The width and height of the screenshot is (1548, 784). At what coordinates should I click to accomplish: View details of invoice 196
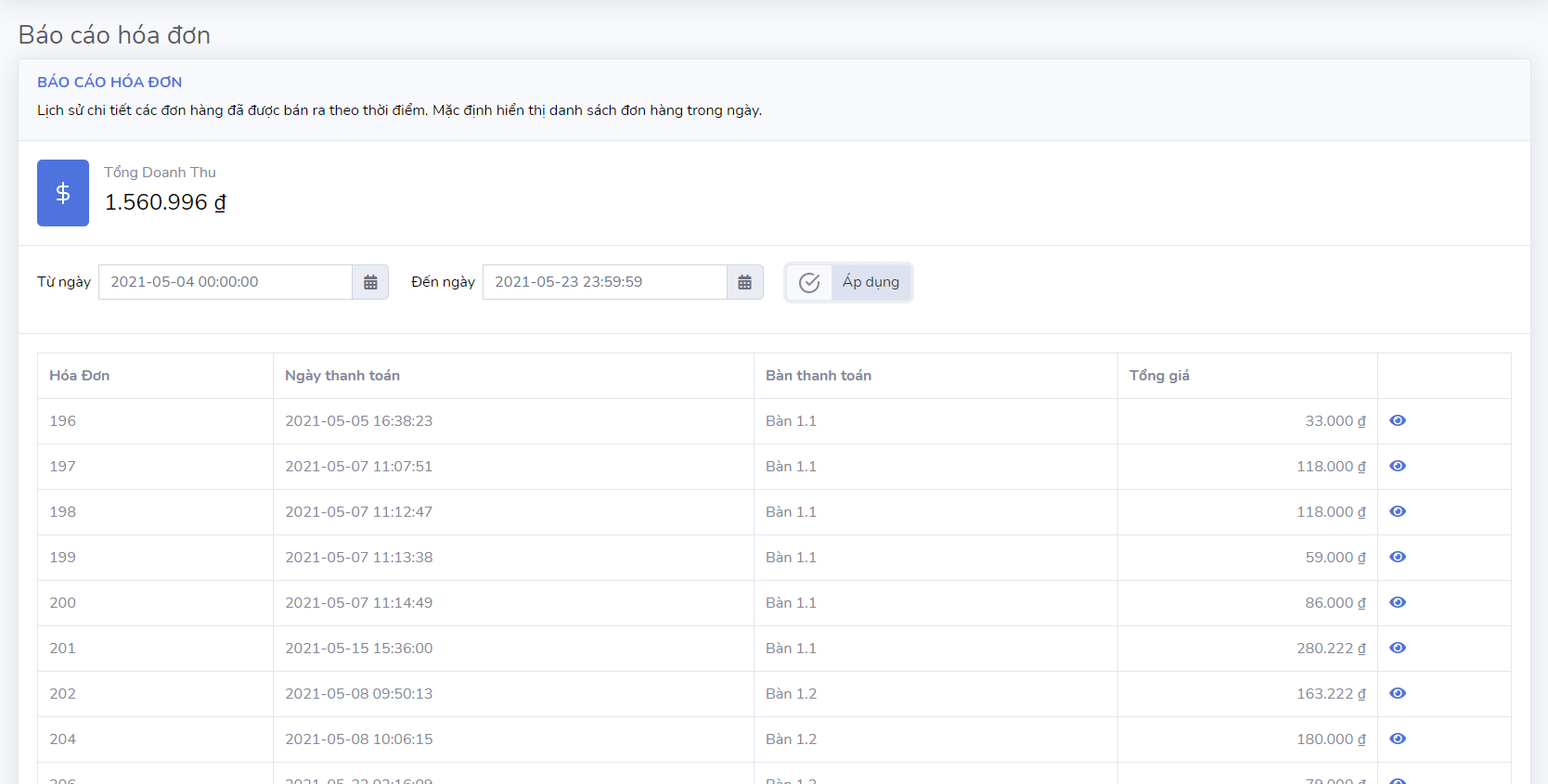1398,420
